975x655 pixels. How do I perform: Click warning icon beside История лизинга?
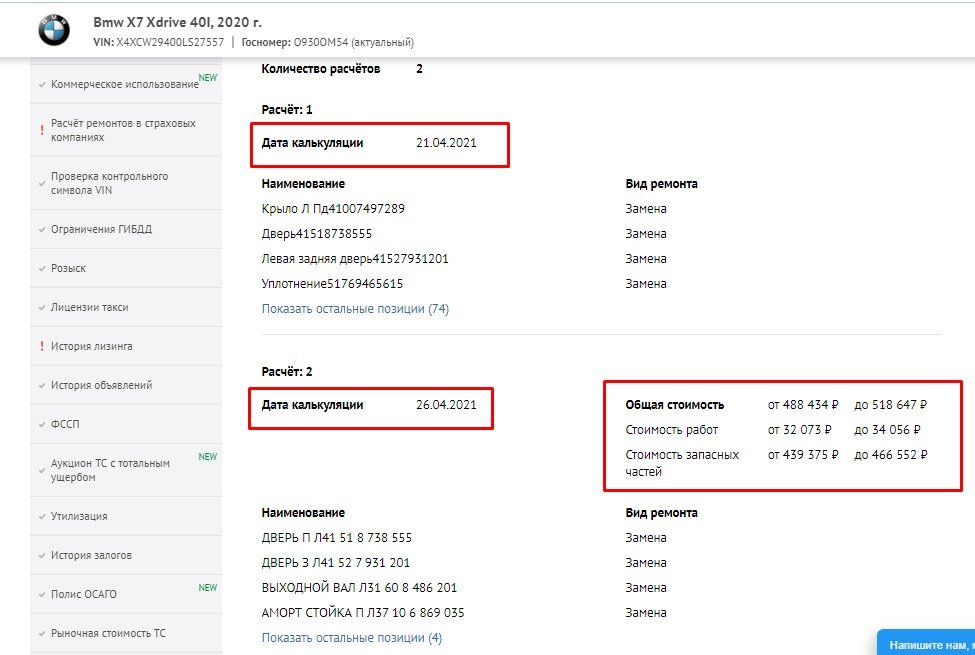tap(42, 346)
